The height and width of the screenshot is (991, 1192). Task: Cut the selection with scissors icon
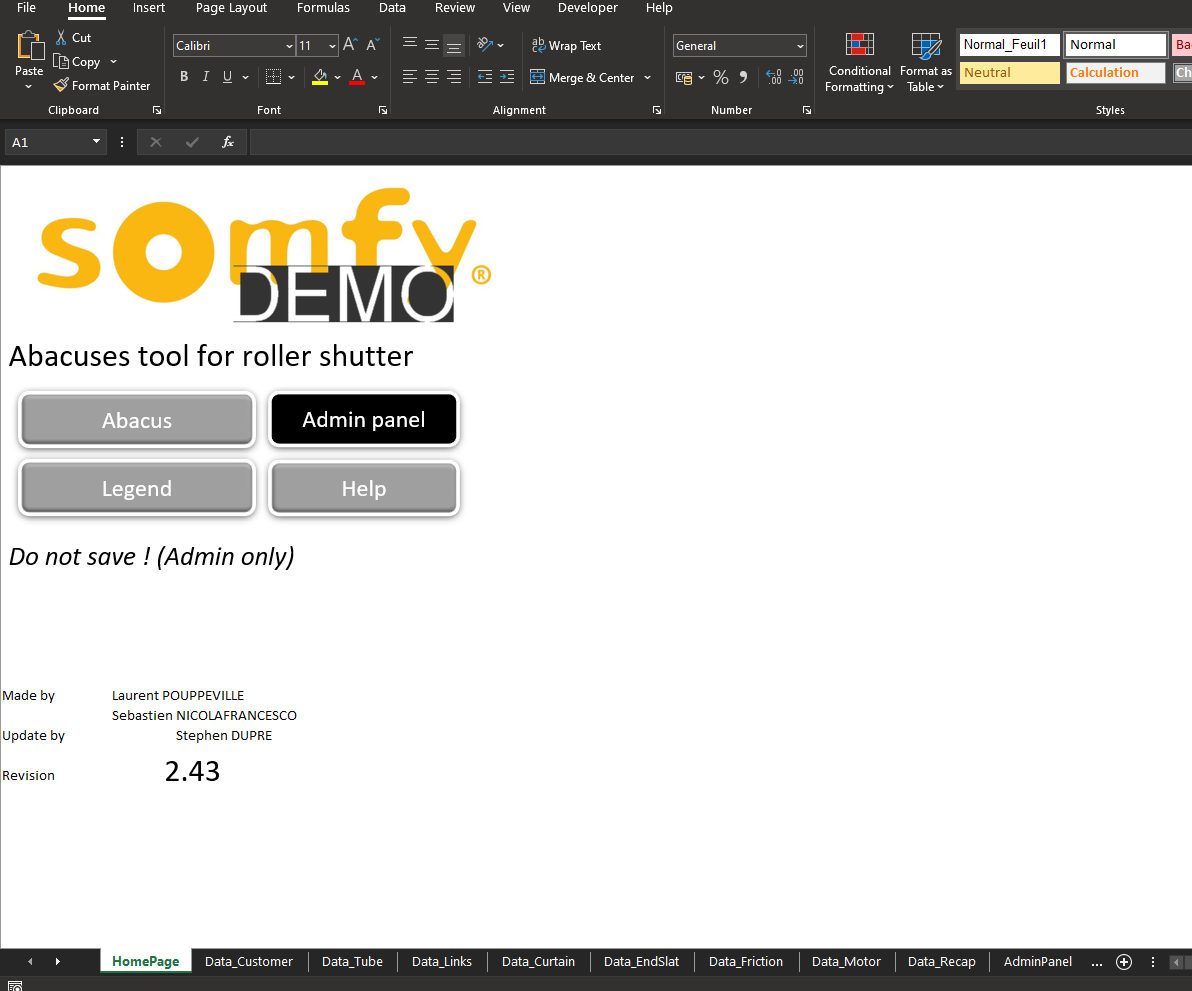point(61,37)
